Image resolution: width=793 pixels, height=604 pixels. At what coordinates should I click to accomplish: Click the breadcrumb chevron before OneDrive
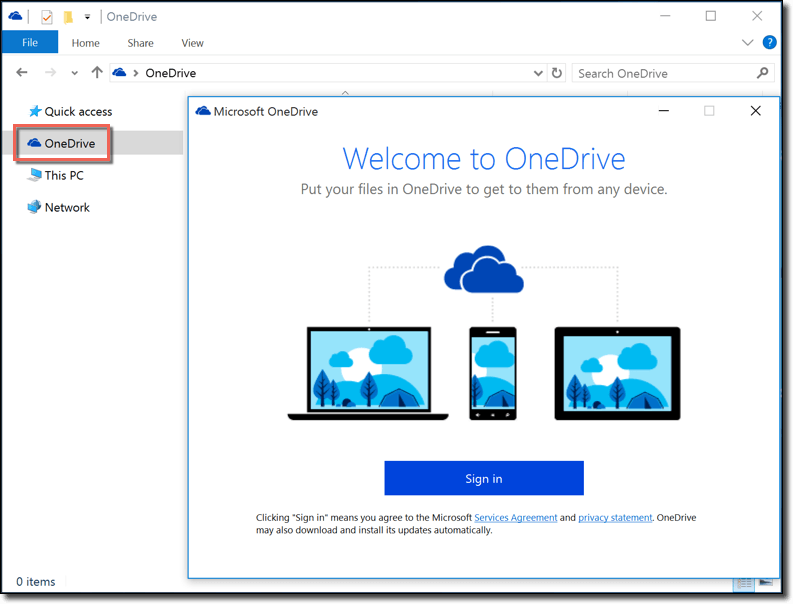coord(136,73)
